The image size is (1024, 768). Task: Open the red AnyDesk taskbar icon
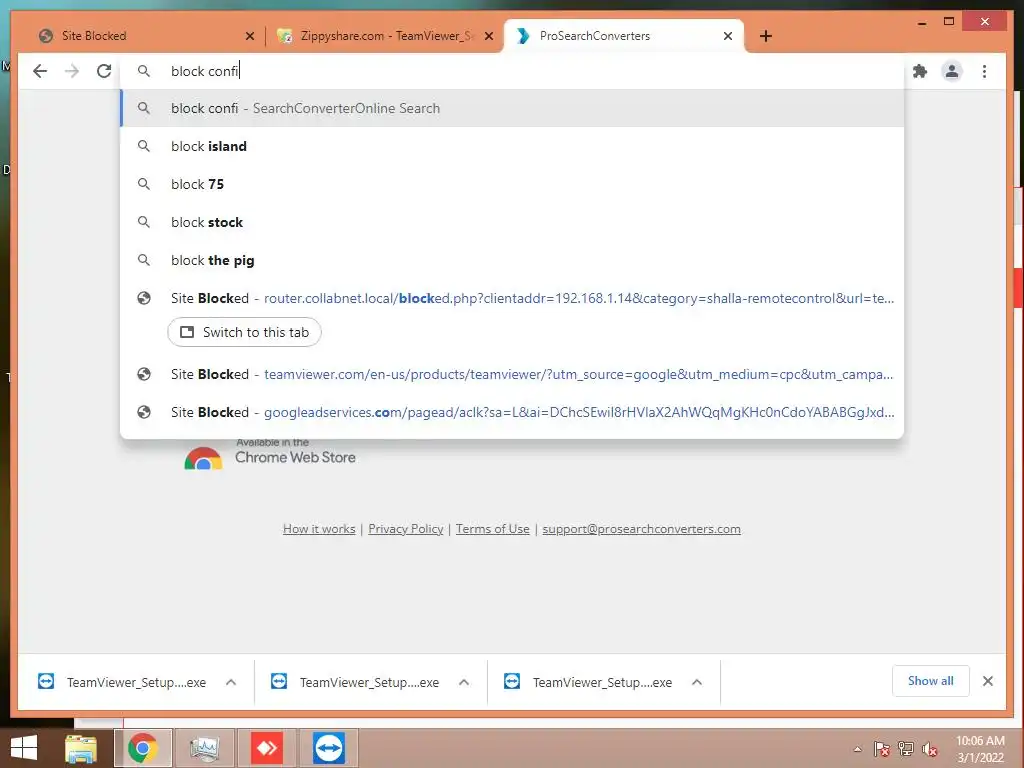[x=266, y=748]
